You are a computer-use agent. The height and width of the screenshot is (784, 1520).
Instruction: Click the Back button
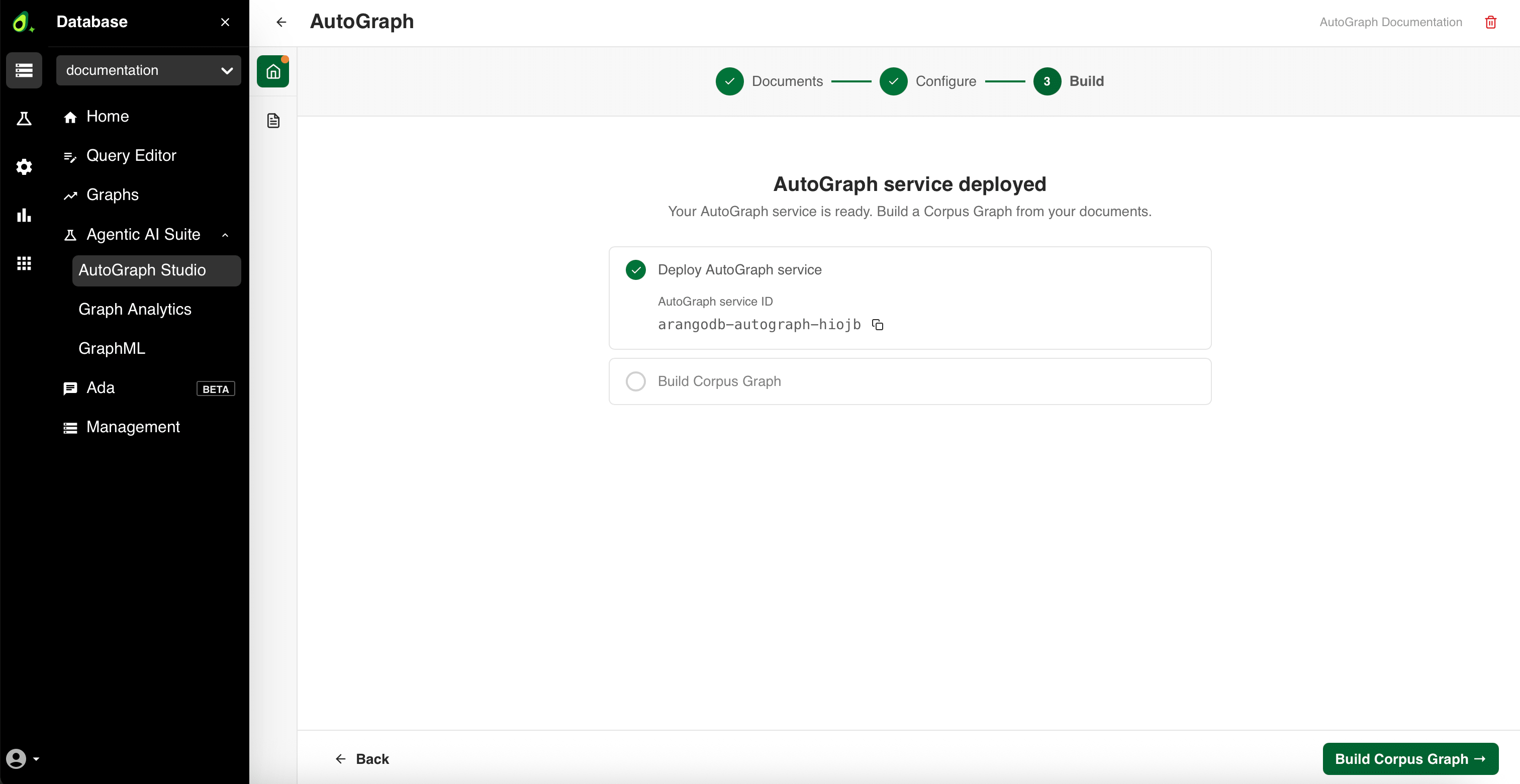click(x=362, y=759)
